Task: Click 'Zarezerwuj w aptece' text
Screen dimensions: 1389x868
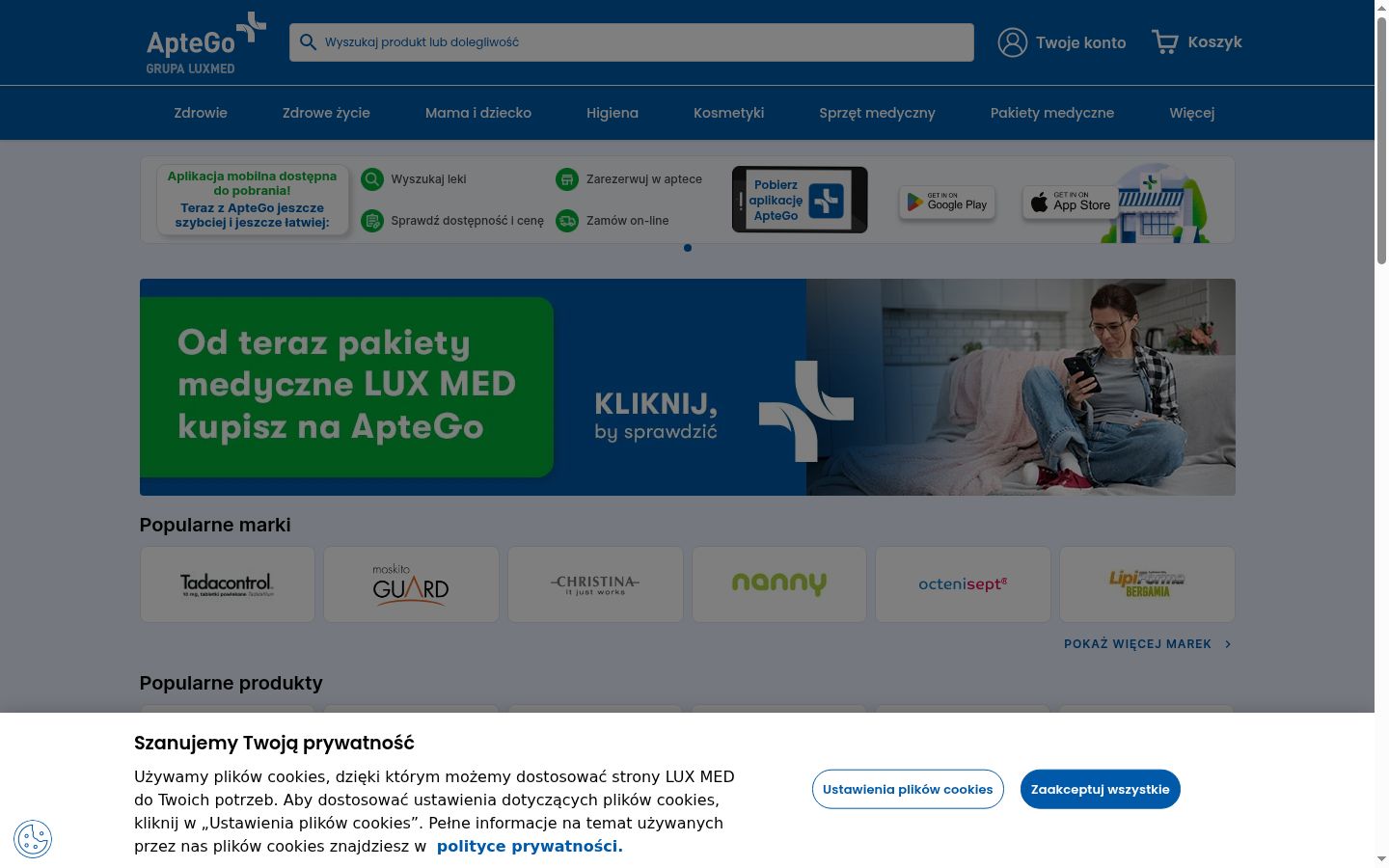Action: (x=644, y=179)
